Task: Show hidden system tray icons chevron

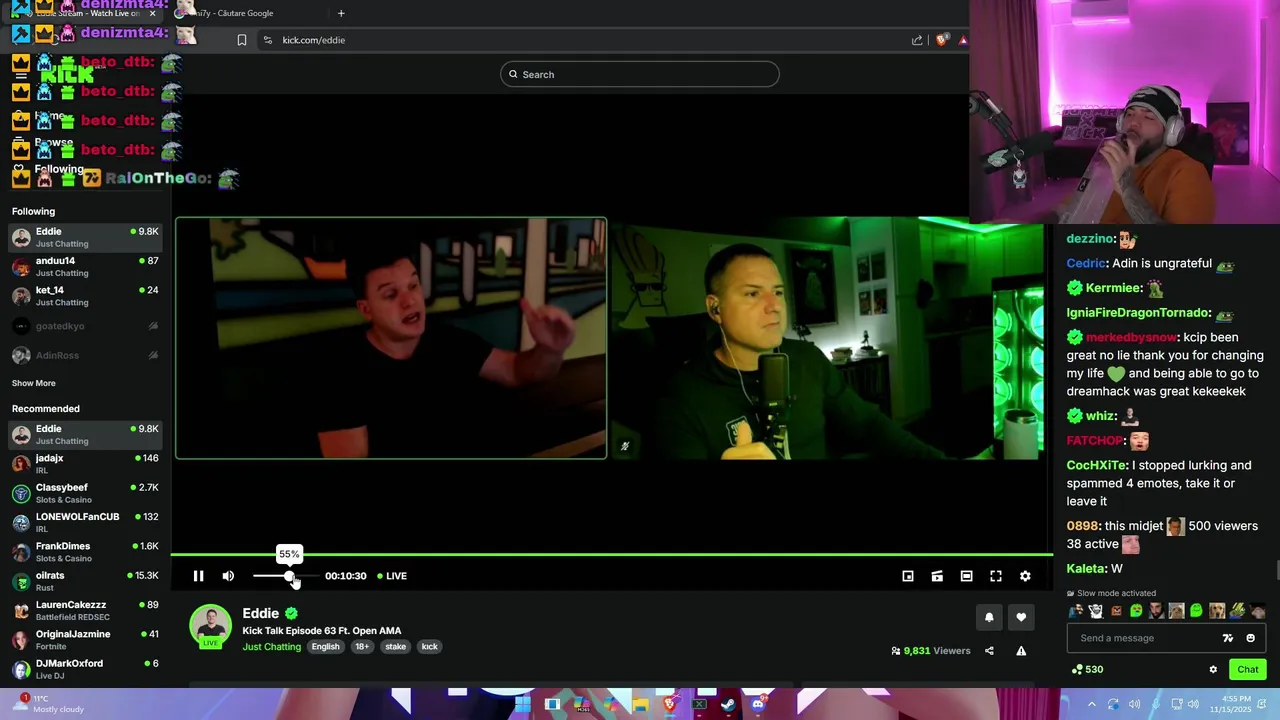Action: point(1092,704)
